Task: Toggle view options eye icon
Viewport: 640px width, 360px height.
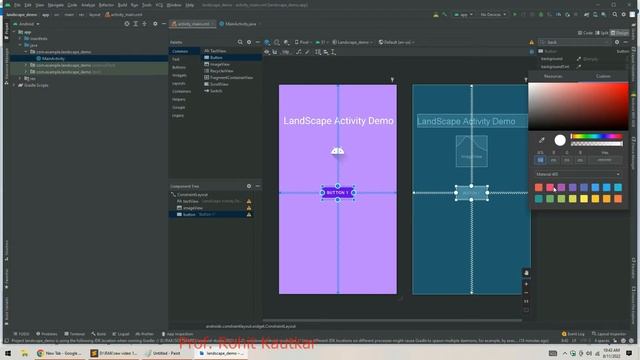Action: [x=267, y=52]
